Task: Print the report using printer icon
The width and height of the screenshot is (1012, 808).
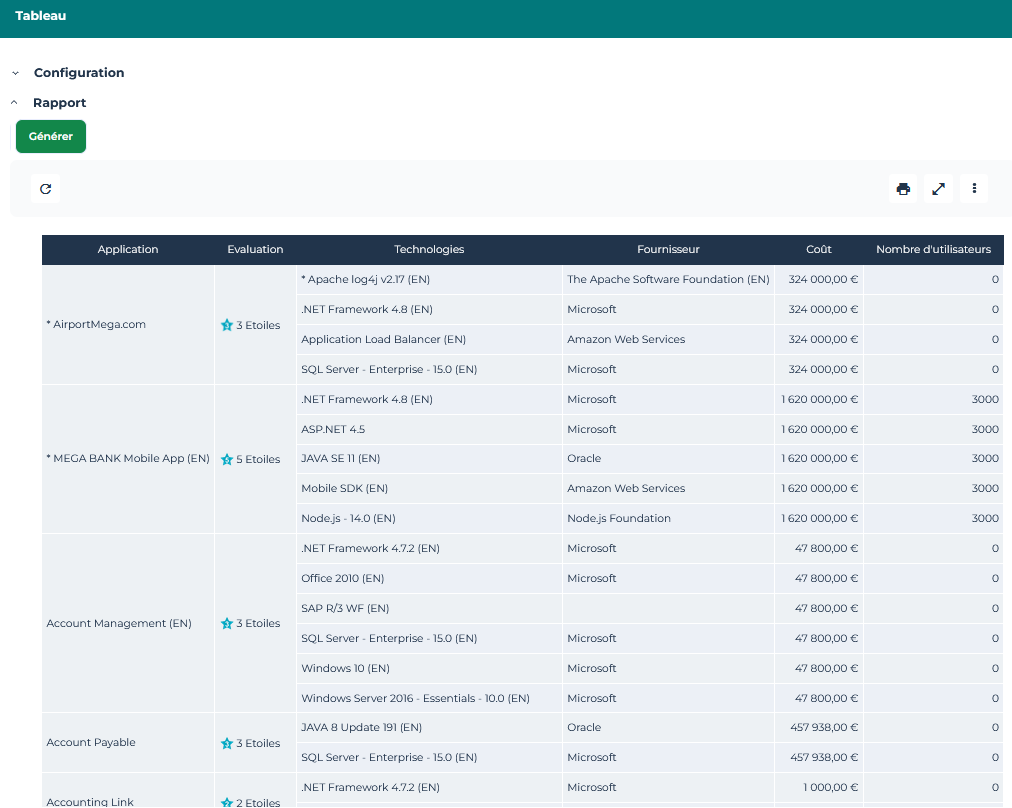Action: [903, 188]
